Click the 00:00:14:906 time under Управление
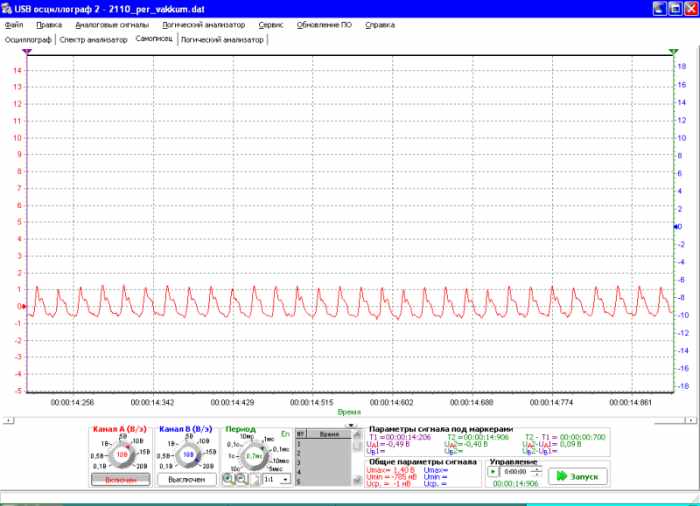The image size is (700, 506). (516, 484)
